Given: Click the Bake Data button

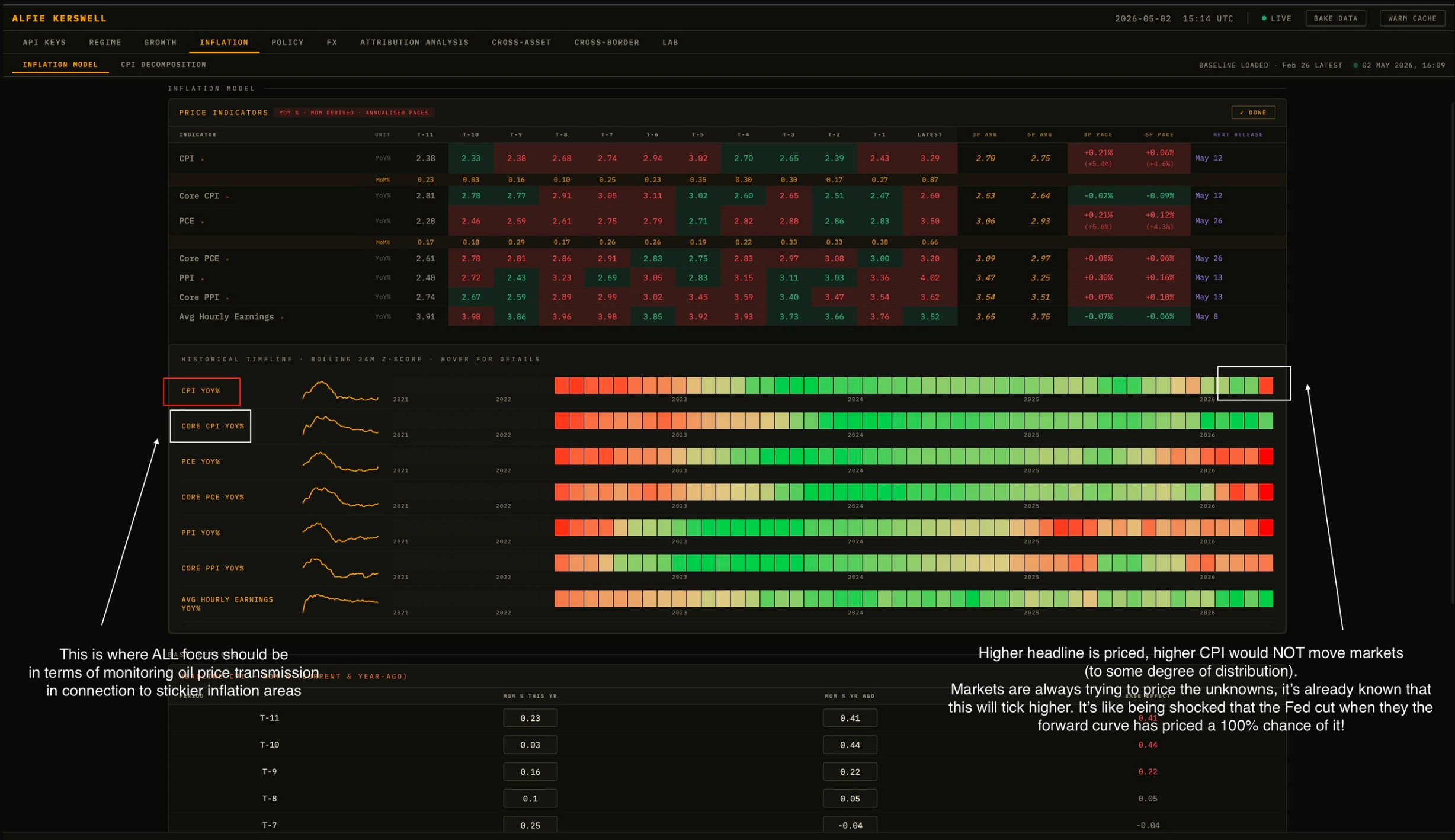Looking at the screenshot, I should pyautogui.click(x=1335, y=18).
